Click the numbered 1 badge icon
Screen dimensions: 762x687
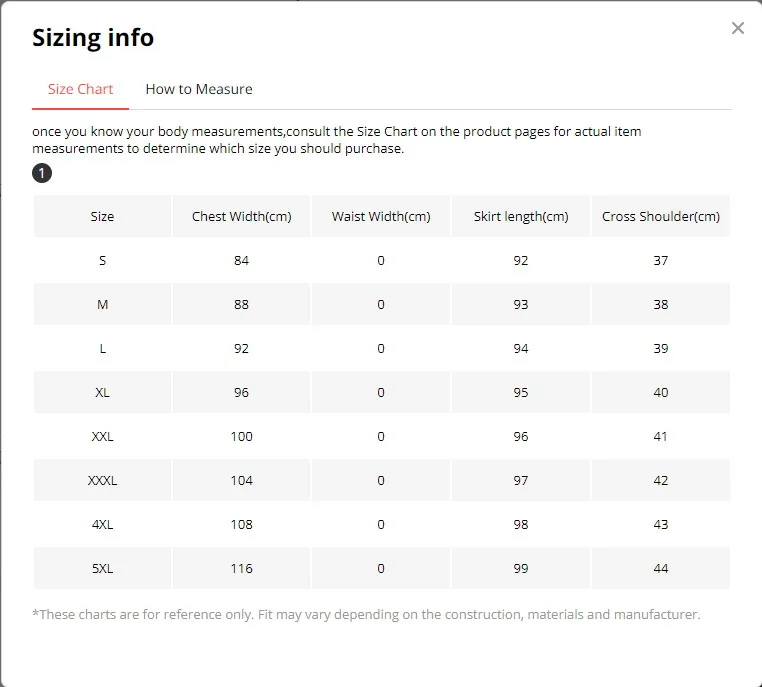42,174
